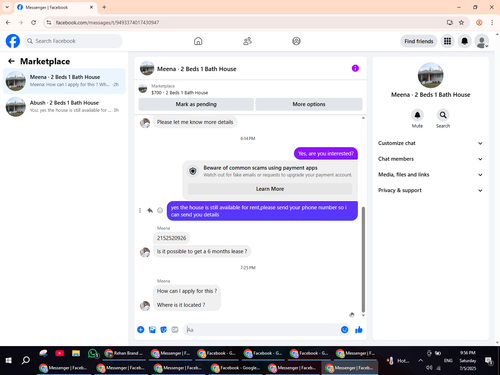Screen dimensions: 500x375
Task: Open the profile circle icon in top navigation
Action: click(296, 41)
